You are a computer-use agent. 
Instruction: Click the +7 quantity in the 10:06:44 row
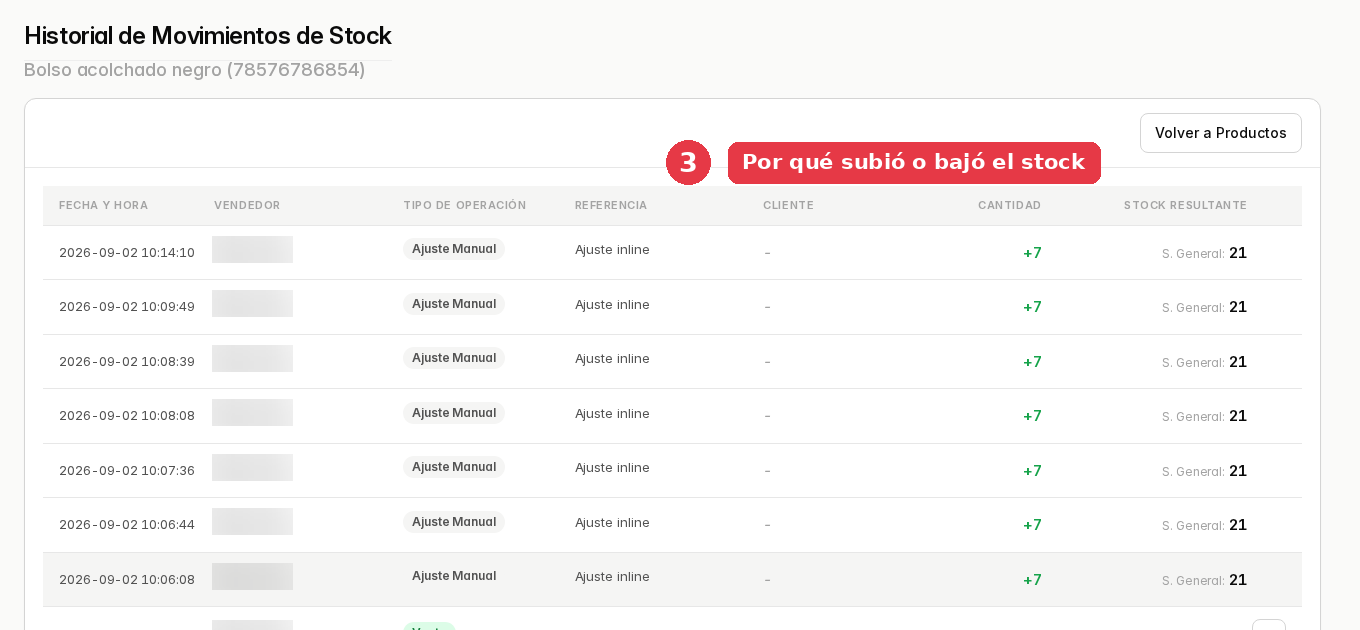(x=1032, y=525)
